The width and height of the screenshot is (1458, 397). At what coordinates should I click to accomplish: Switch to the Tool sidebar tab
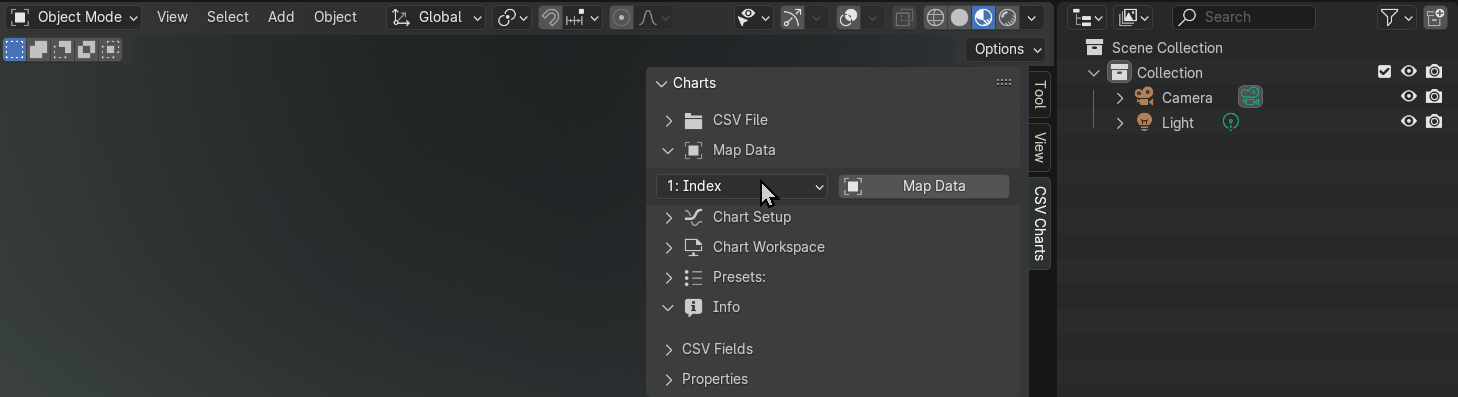coord(1040,95)
